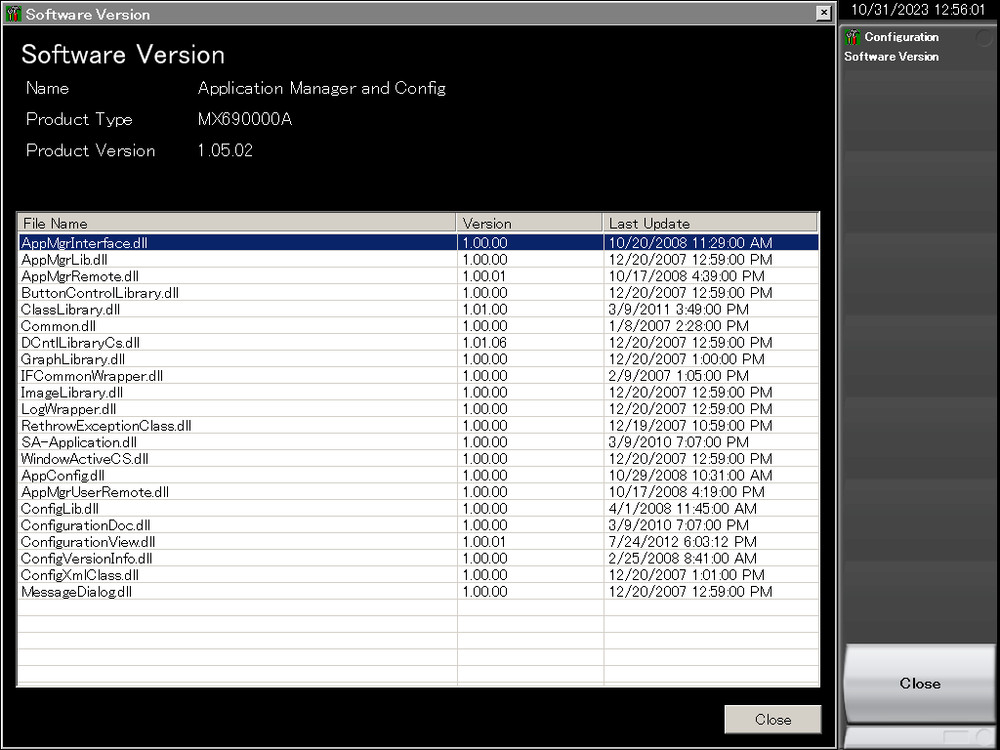
Task: Select the IFCommonWrapper.dll row
Action: coord(418,376)
